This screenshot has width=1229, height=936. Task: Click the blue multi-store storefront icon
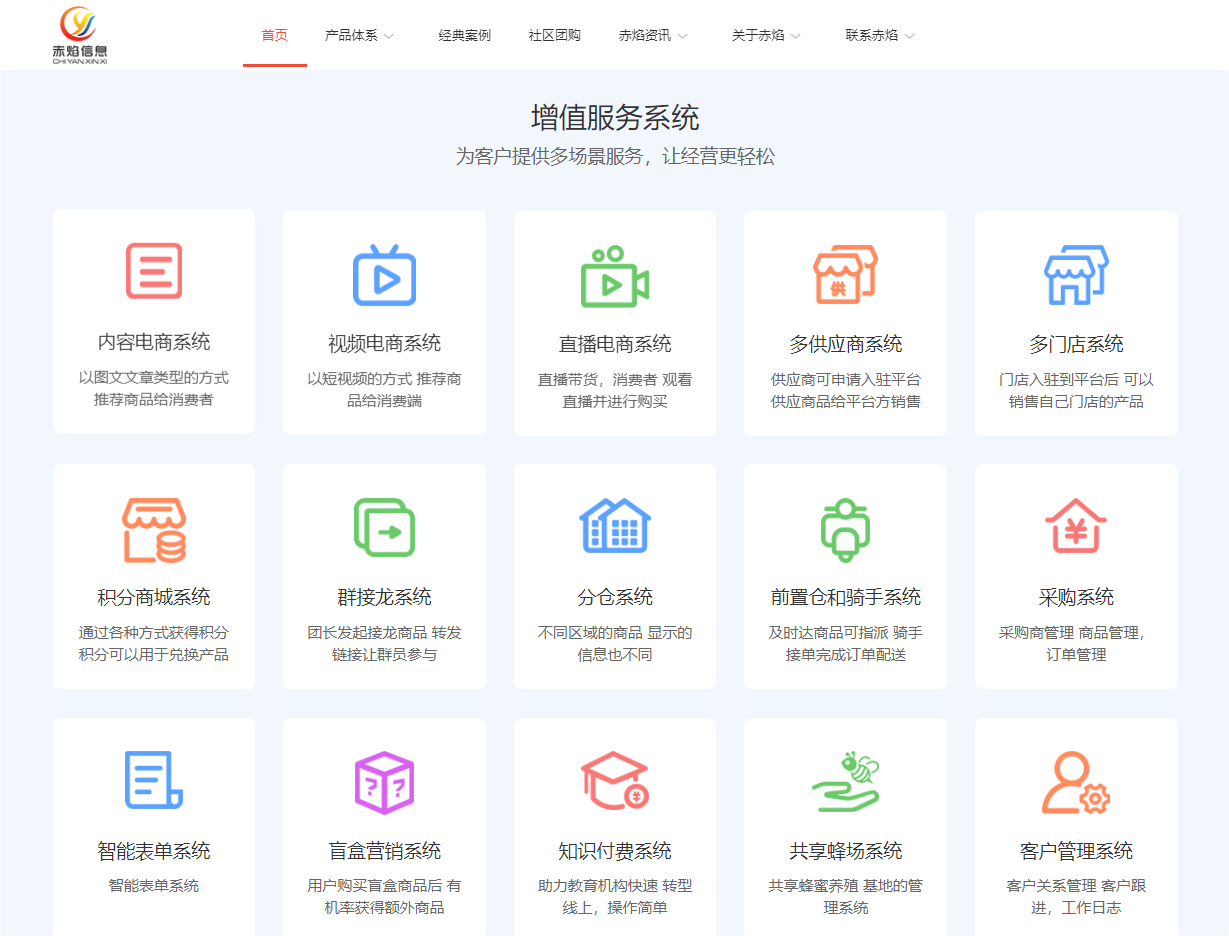1075,275
